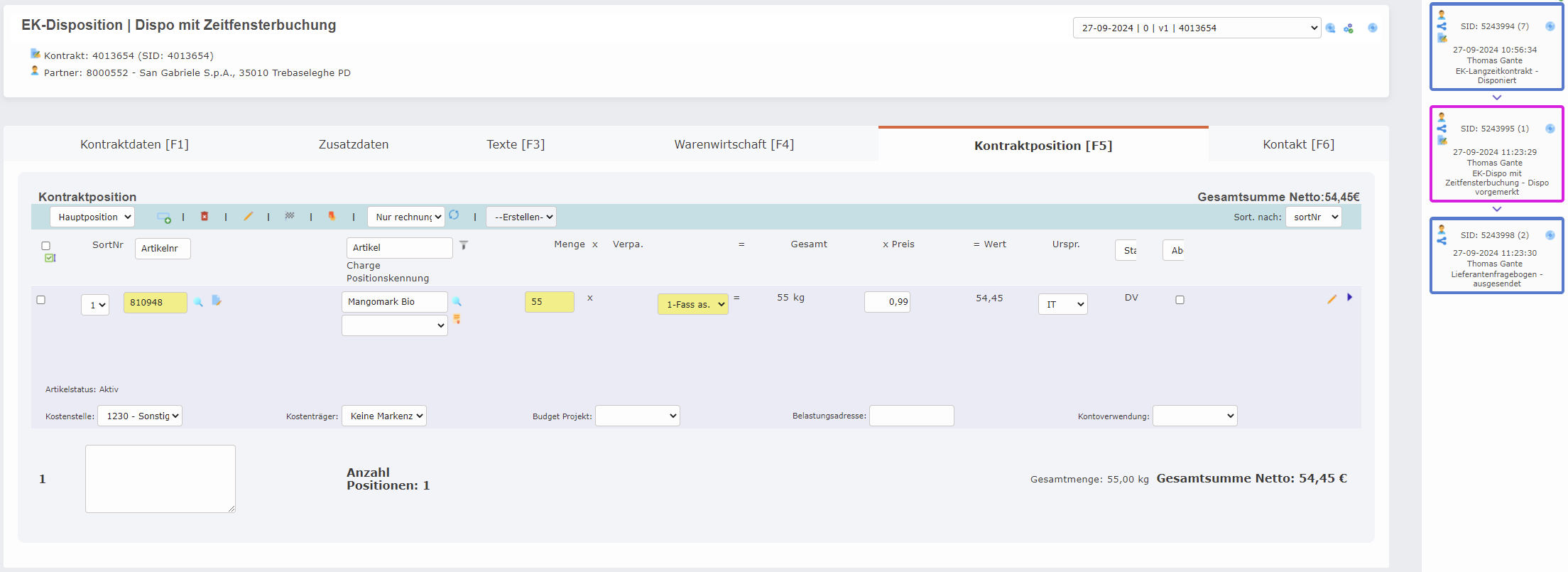Click the magnifier beside article number 810948
Viewport: 1568px width, 572px height.
199,302
